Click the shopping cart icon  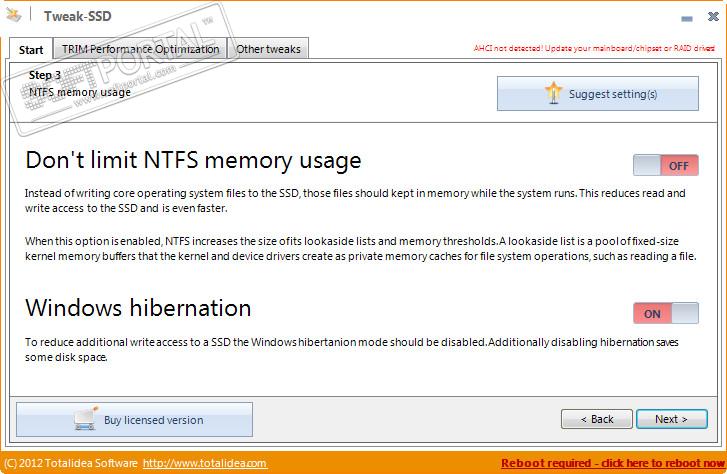tap(86, 420)
